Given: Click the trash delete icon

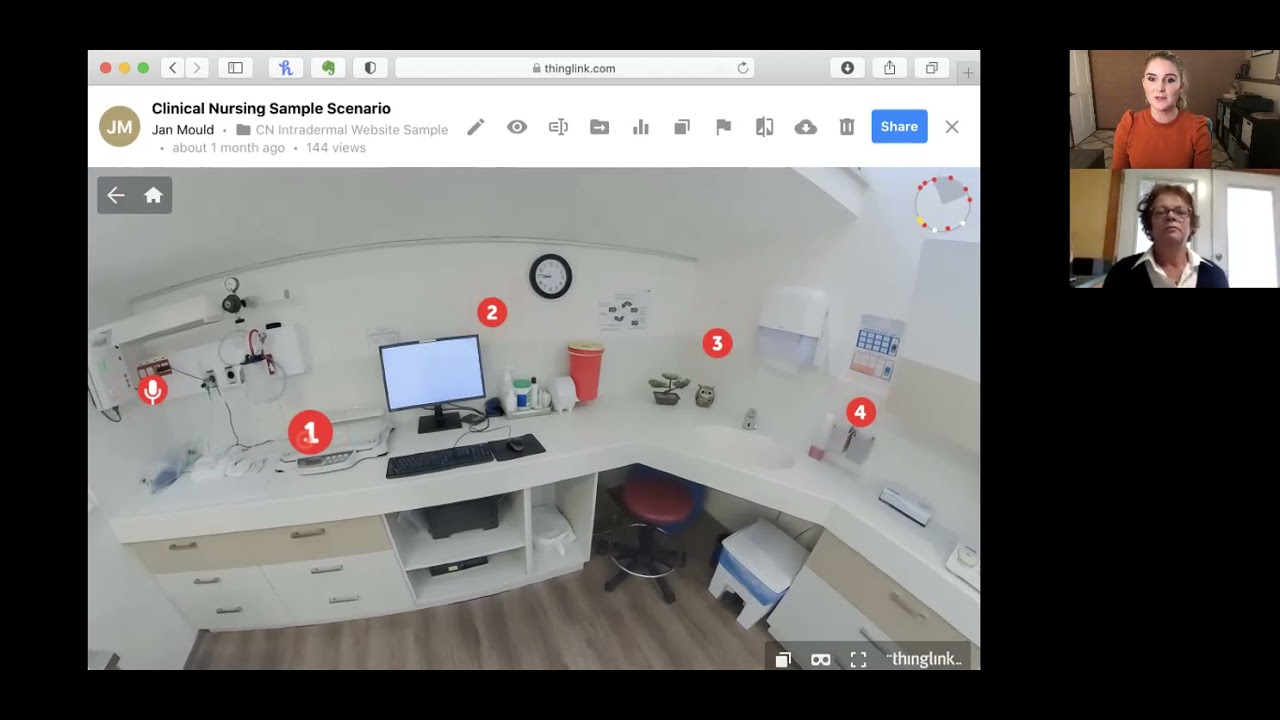Looking at the screenshot, I should click(847, 127).
